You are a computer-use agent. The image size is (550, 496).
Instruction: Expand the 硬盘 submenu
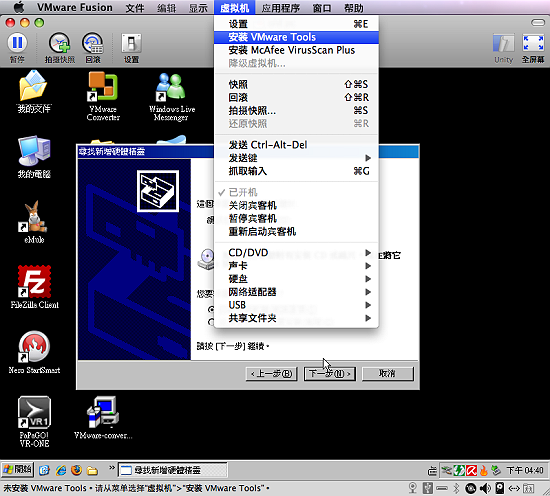(296, 279)
